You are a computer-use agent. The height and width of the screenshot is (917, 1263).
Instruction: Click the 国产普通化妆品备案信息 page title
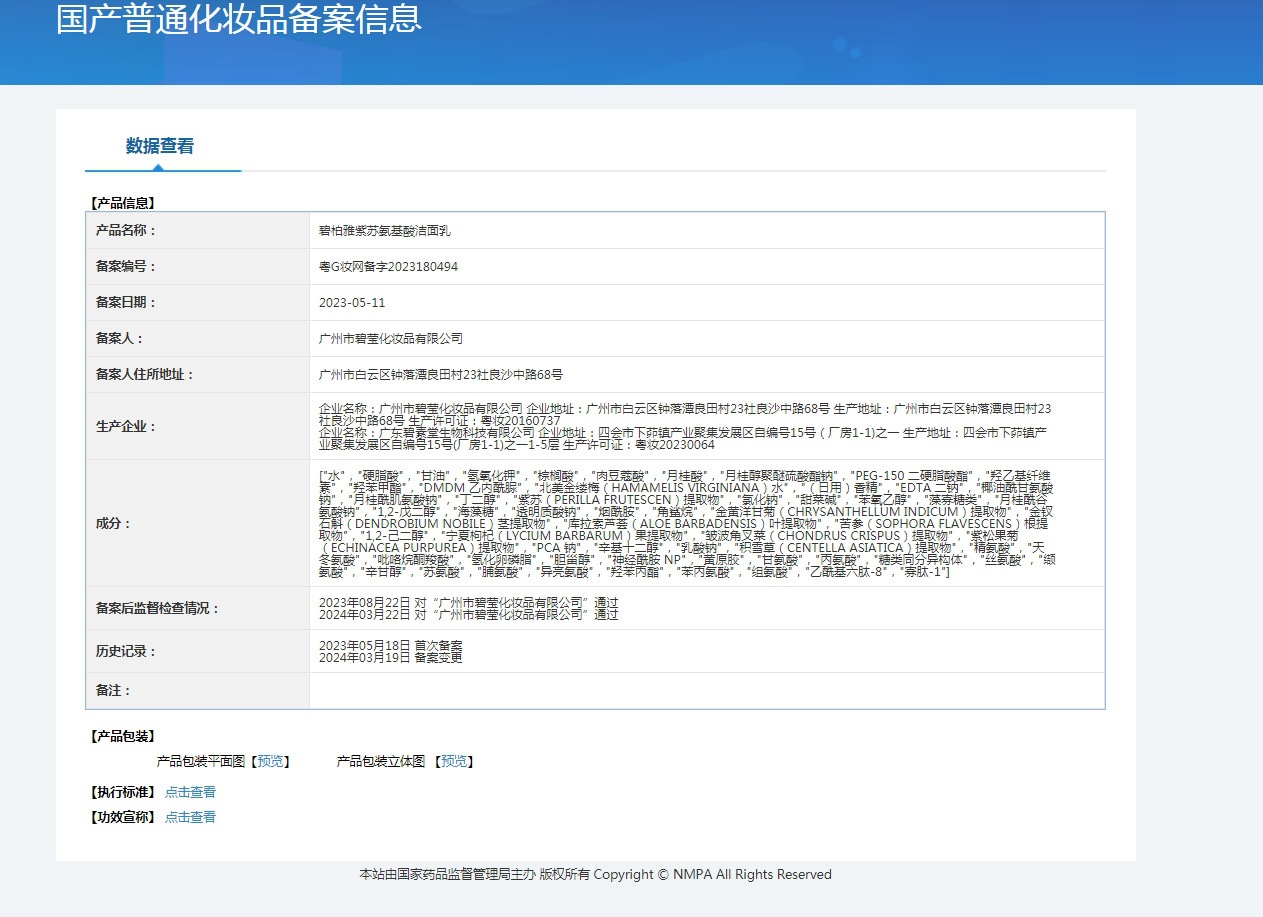tap(238, 19)
